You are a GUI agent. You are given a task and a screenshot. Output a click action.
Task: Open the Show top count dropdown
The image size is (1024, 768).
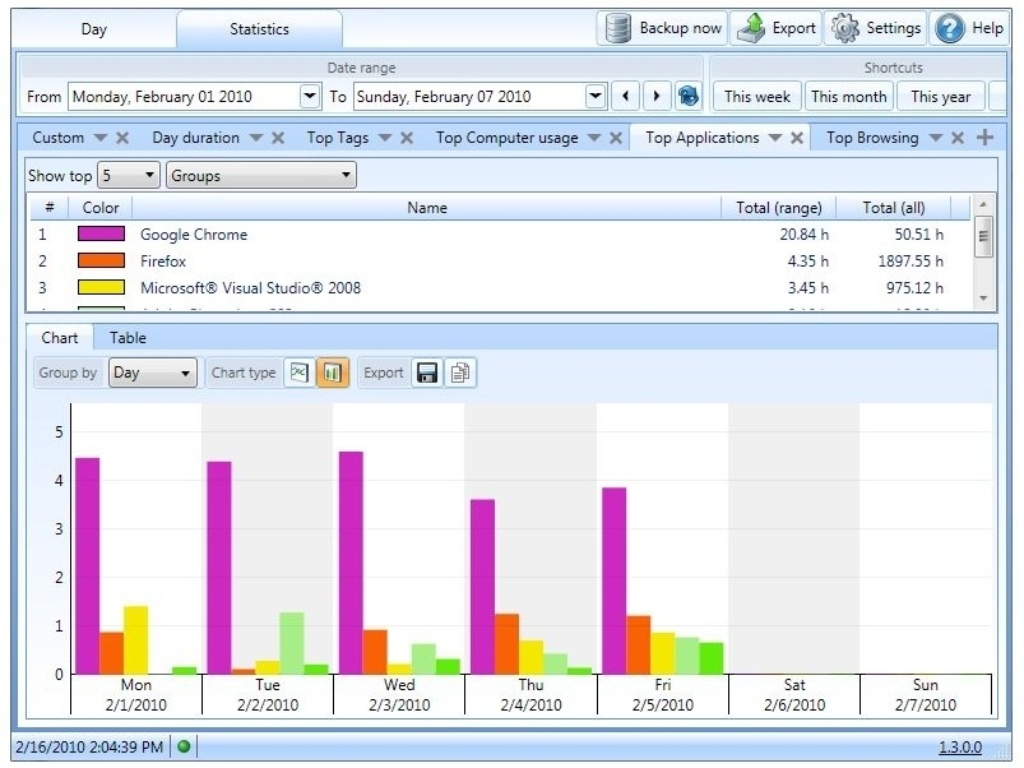[x=129, y=176]
